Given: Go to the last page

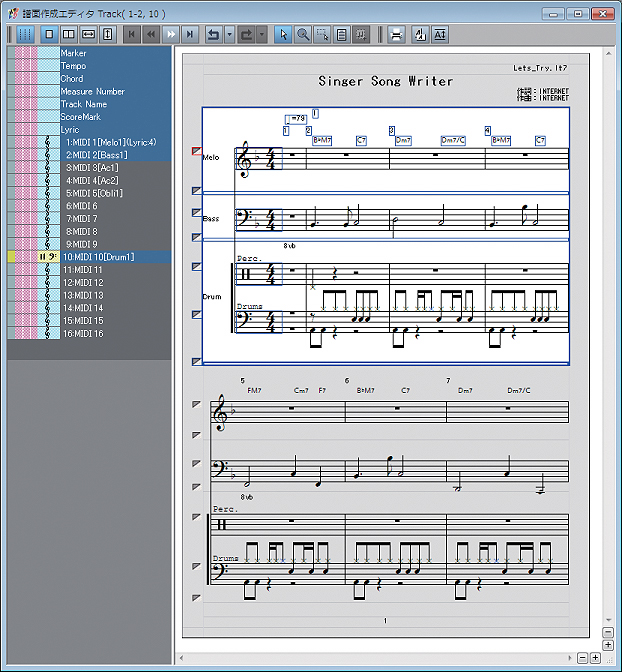Looking at the screenshot, I should (x=190, y=34).
